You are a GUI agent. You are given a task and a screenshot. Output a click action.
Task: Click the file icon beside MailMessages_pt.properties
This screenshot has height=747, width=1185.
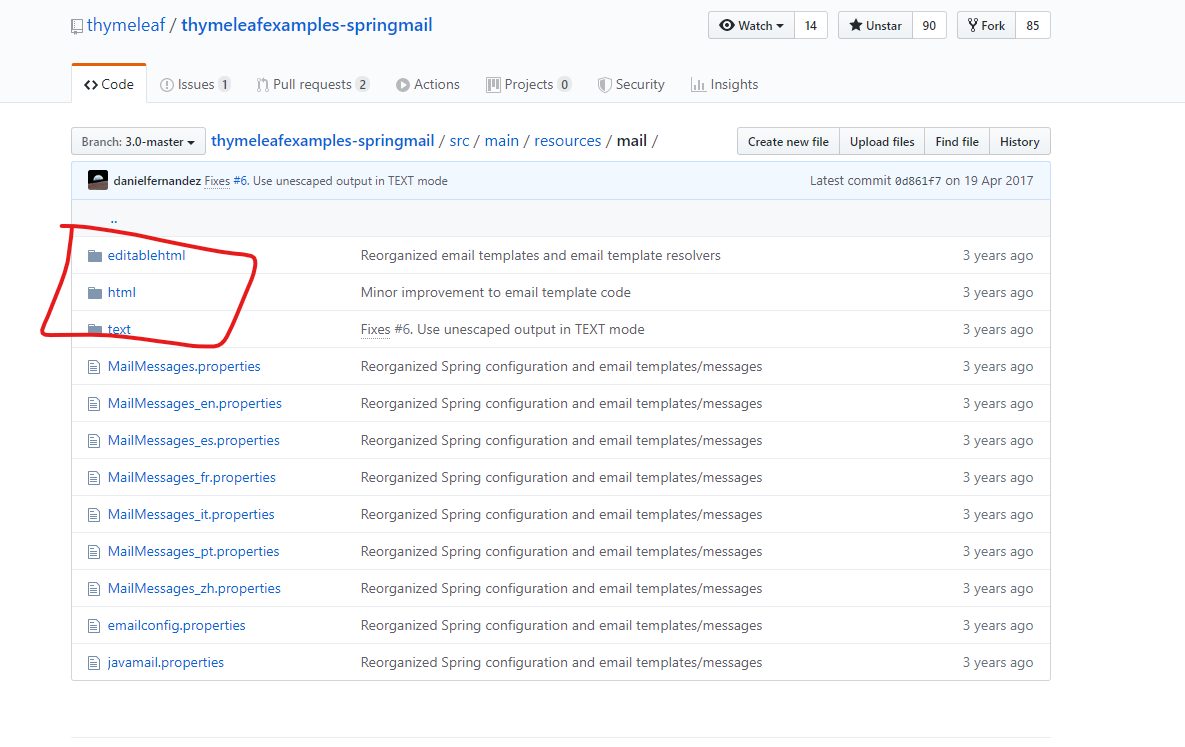click(94, 552)
